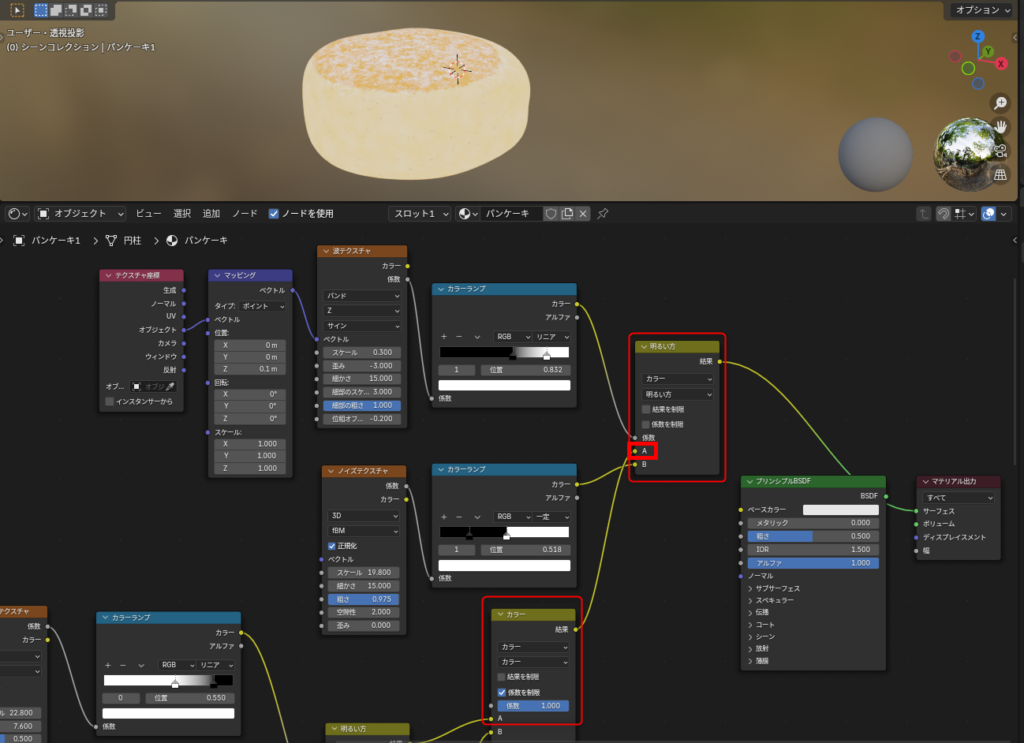Click the fake user shield icon for パンケーキ
Viewport: 1024px width, 743px height.
point(550,214)
